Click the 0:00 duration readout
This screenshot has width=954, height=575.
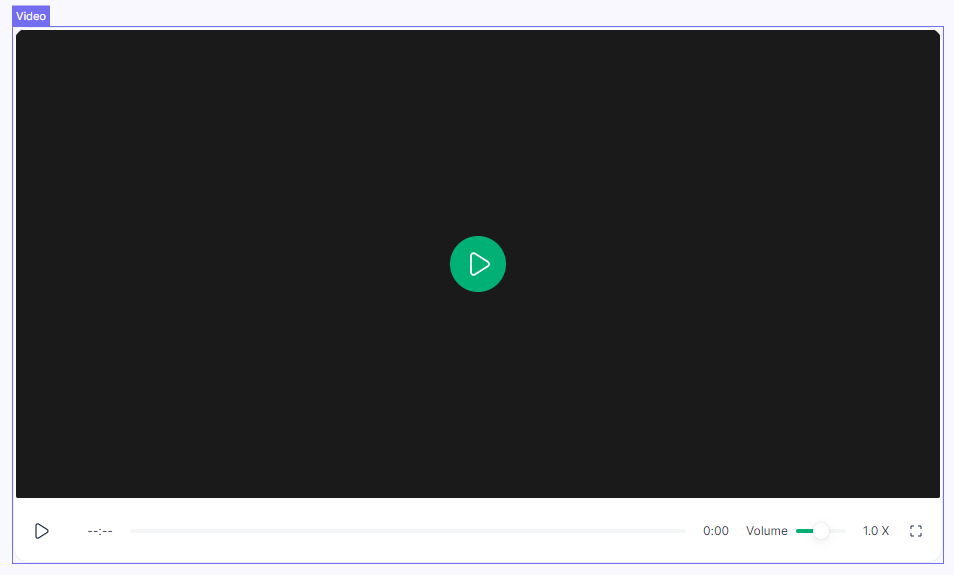coord(715,531)
